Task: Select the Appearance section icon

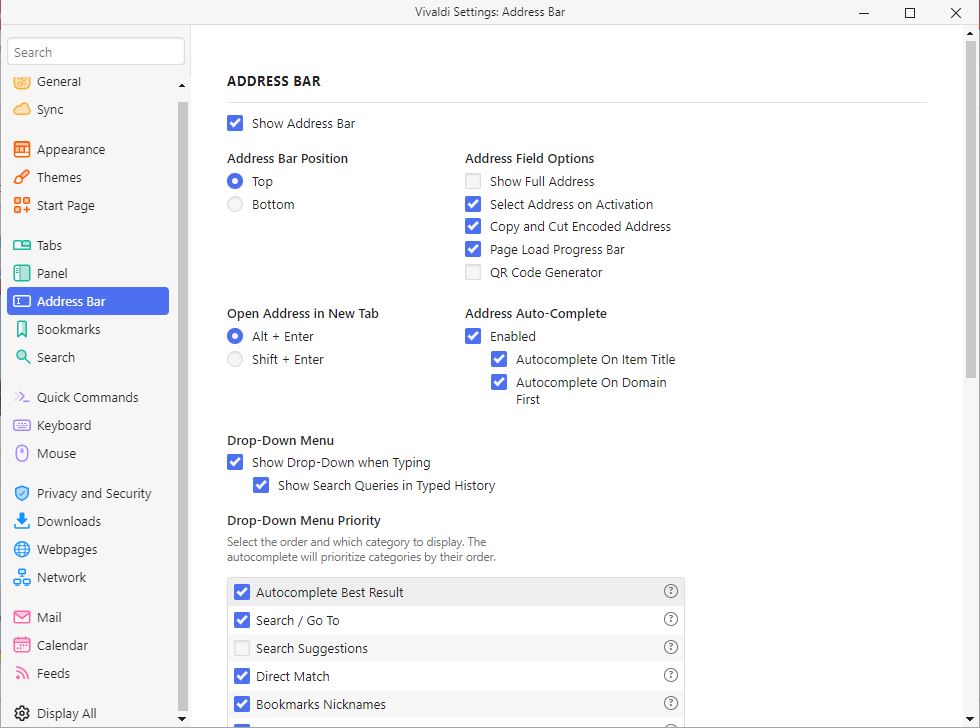Action: click(22, 149)
